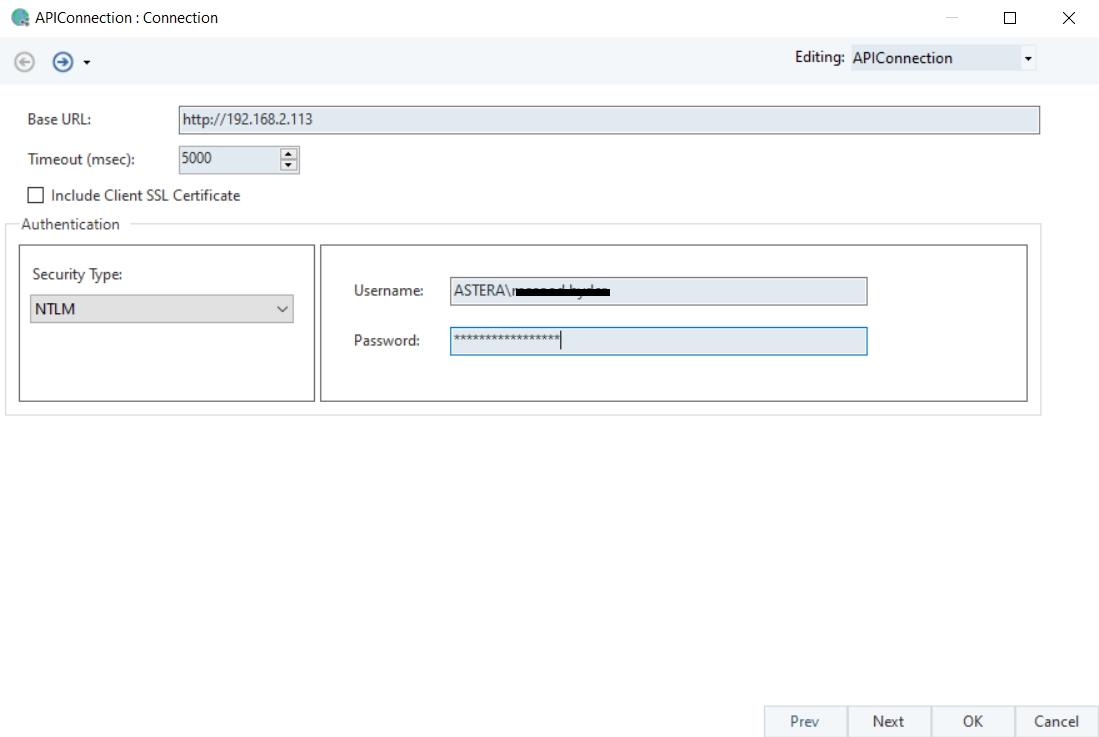Minimize the APIConnection window
The height and width of the screenshot is (737, 1099).
(x=951, y=18)
